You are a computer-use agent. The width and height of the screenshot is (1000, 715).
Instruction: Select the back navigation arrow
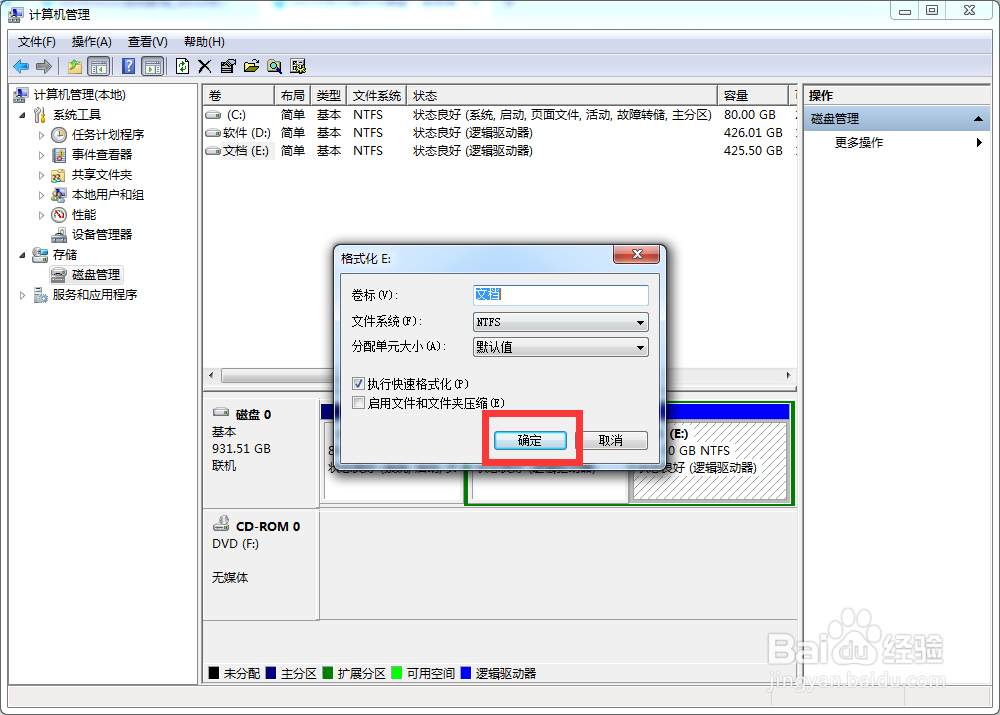point(20,66)
